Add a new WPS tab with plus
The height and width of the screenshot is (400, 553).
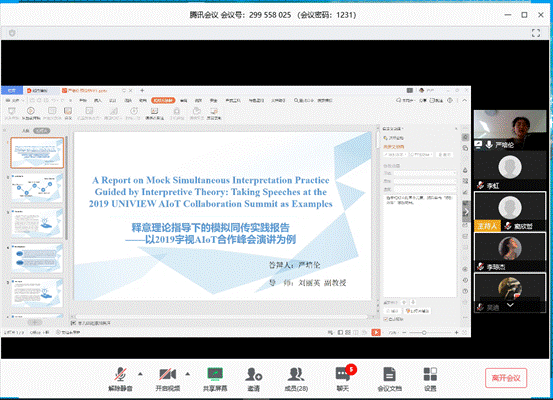click(x=142, y=91)
